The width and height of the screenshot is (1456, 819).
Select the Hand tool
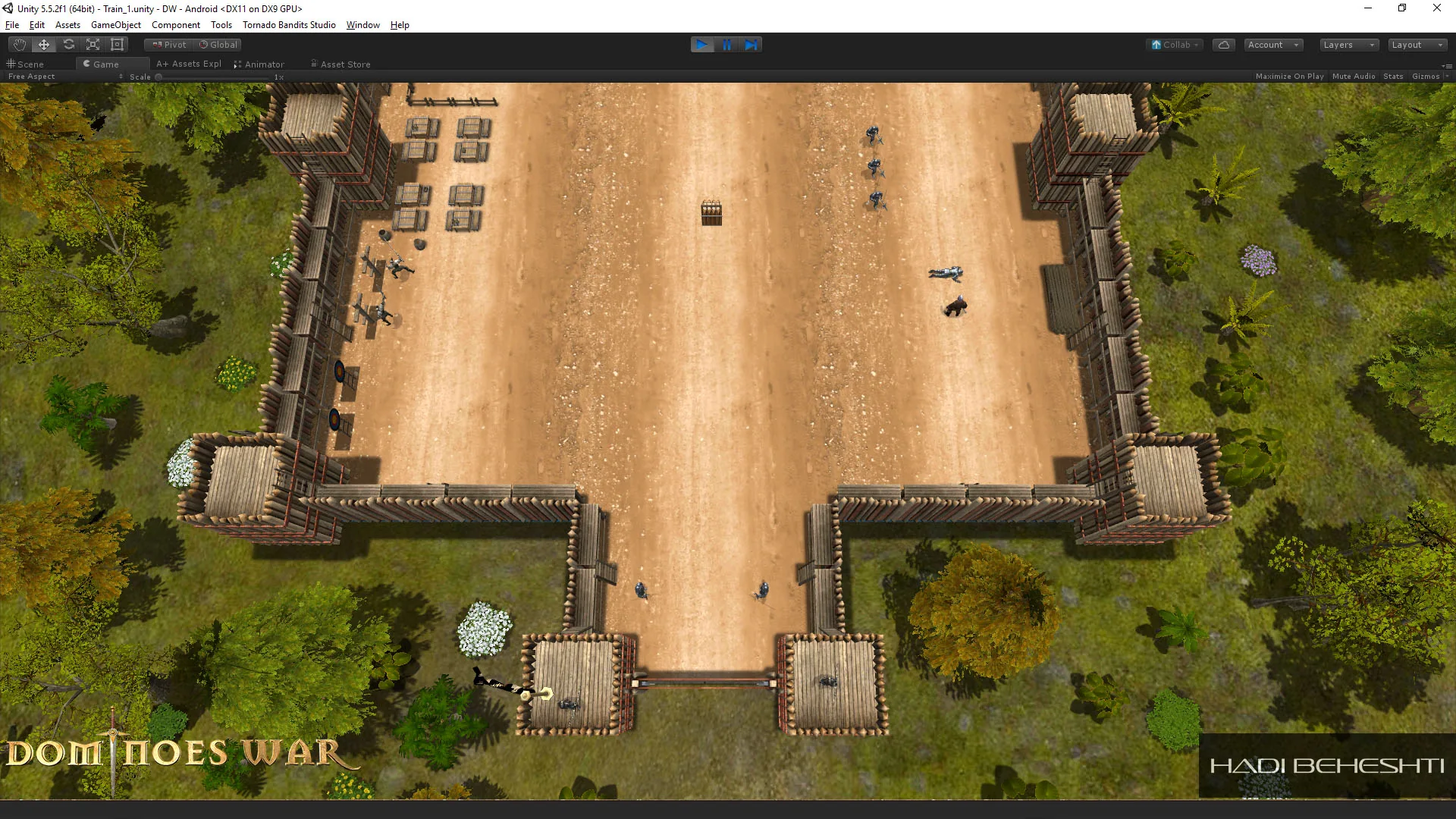coord(20,45)
